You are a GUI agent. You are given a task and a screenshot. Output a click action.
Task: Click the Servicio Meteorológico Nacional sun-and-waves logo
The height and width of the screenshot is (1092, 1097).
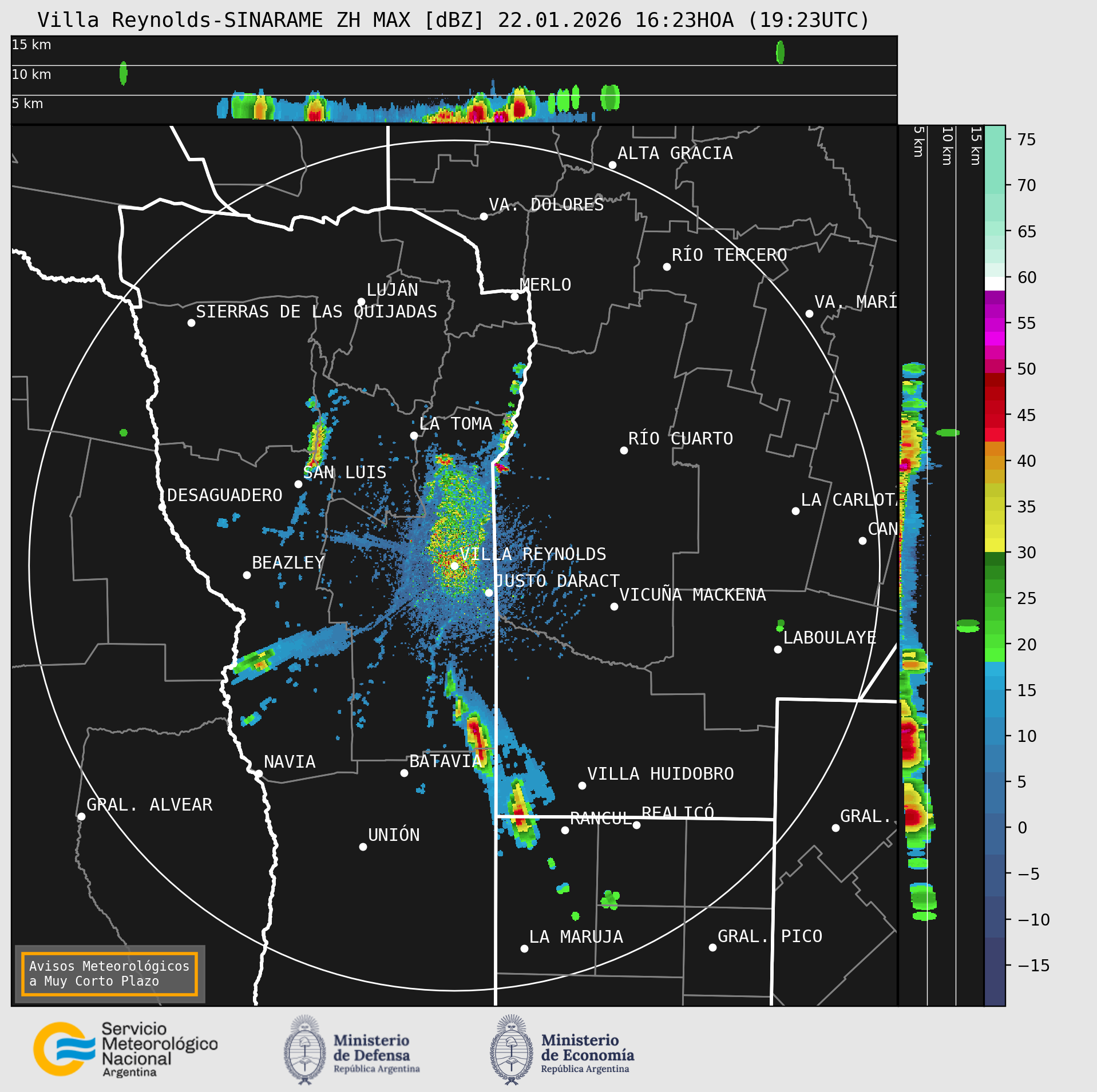coord(64,1049)
